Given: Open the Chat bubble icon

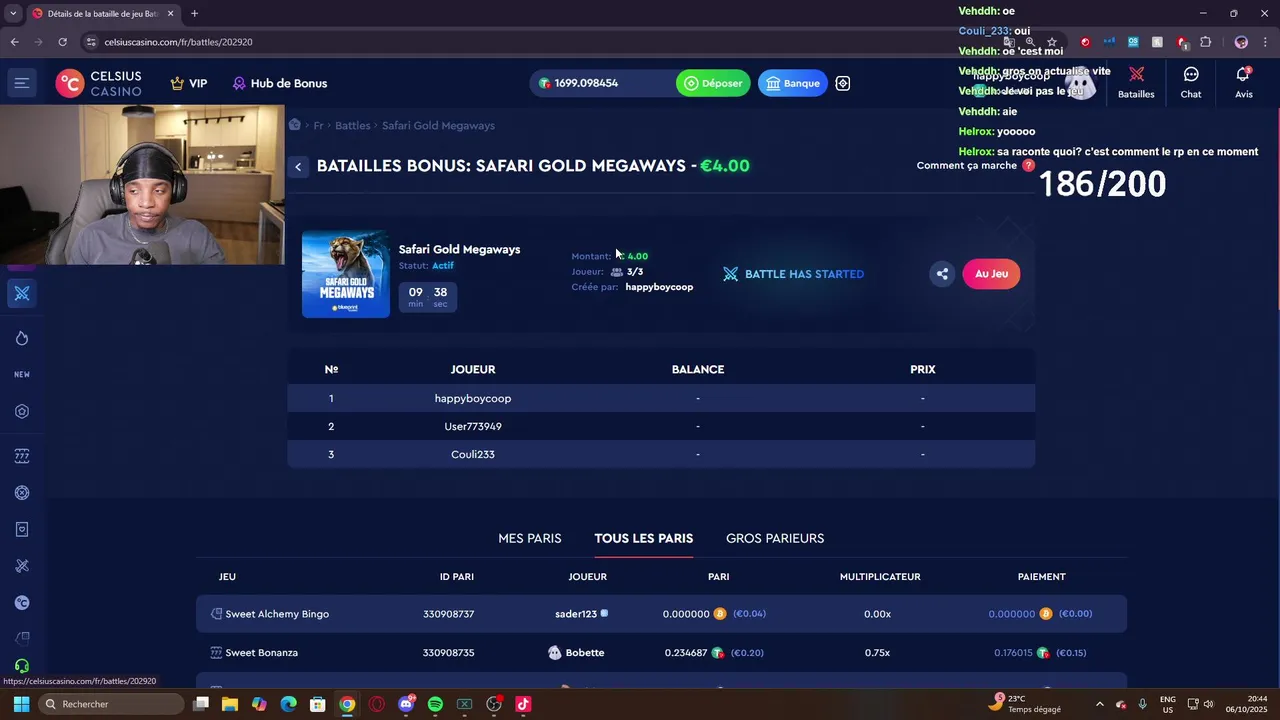Looking at the screenshot, I should pyautogui.click(x=1191, y=82).
